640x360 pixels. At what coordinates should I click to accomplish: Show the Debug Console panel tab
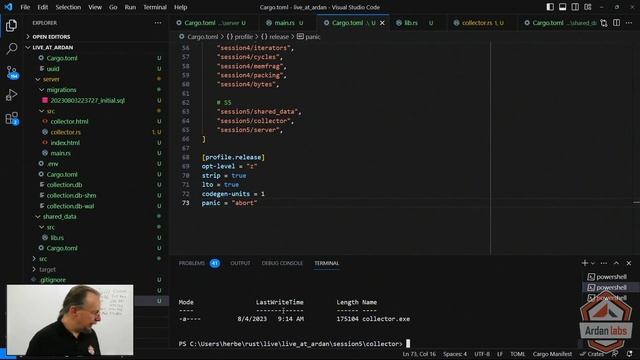[282, 263]
